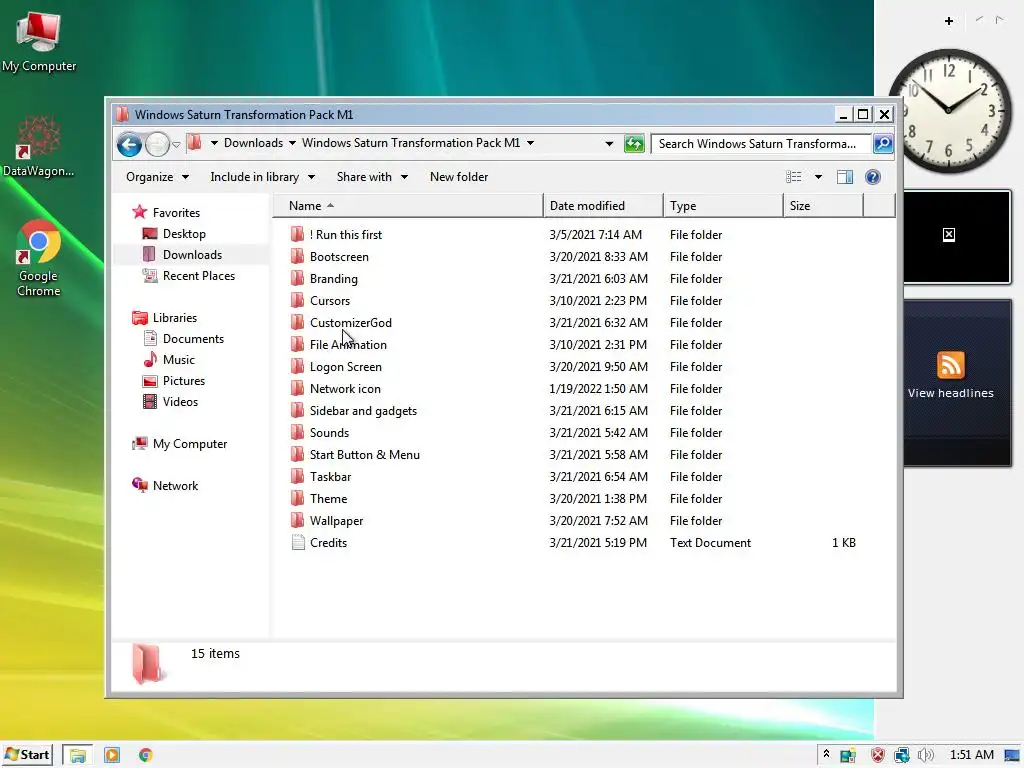Click the Show desktop icon in the tray

(x=1012, y=756)
